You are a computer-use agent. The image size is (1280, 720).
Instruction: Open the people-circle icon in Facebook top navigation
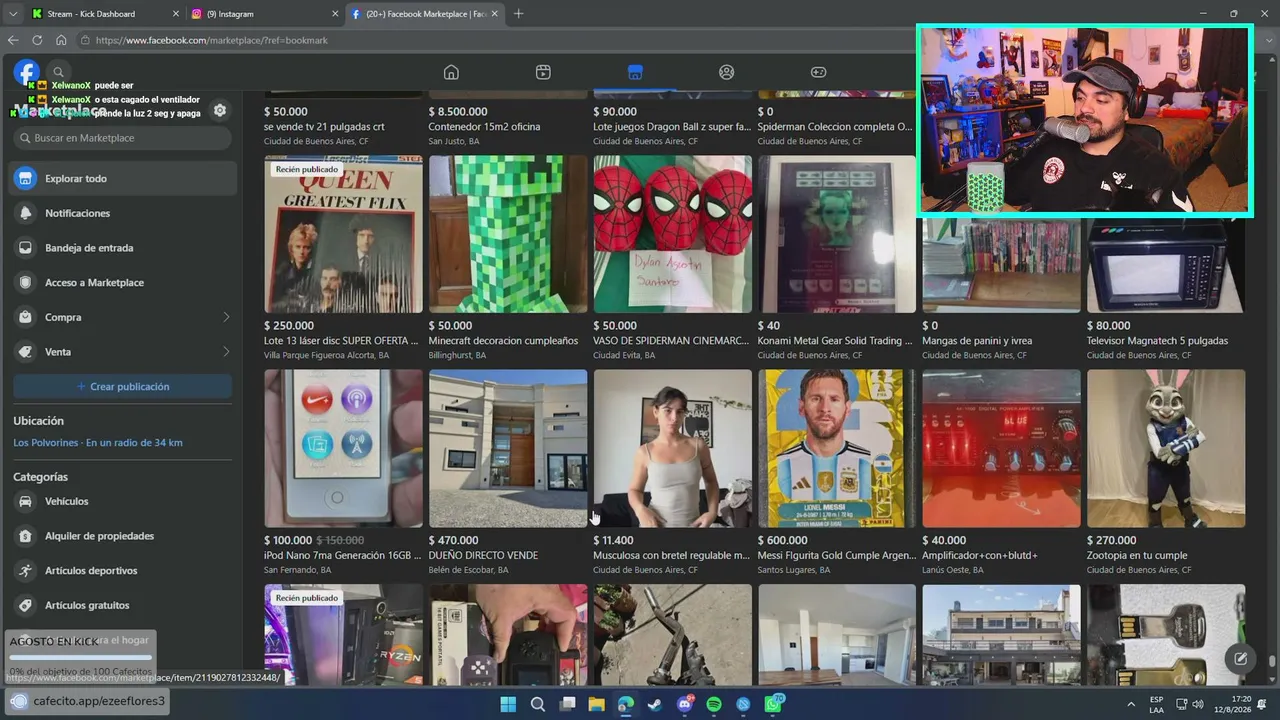[727, 72]
